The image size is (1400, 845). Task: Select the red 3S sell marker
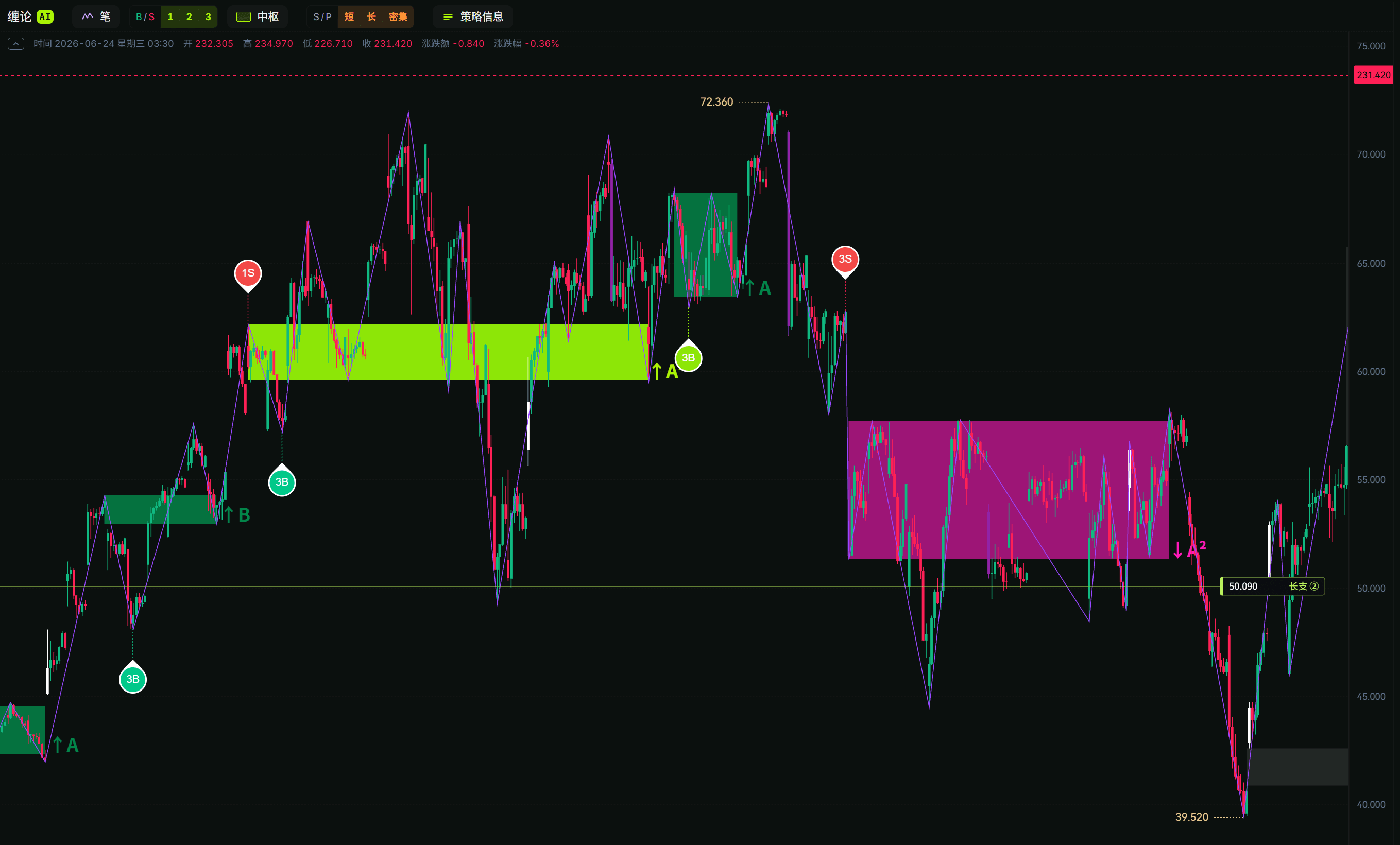(845, 261)
